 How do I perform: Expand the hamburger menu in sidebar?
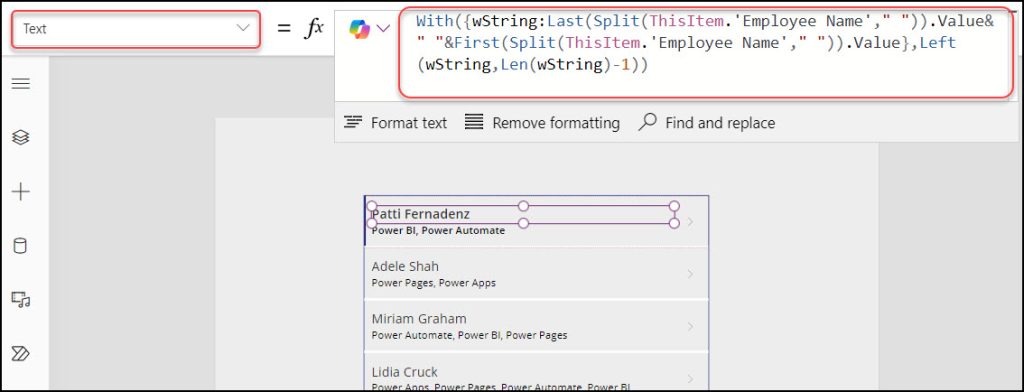(21, 84)
